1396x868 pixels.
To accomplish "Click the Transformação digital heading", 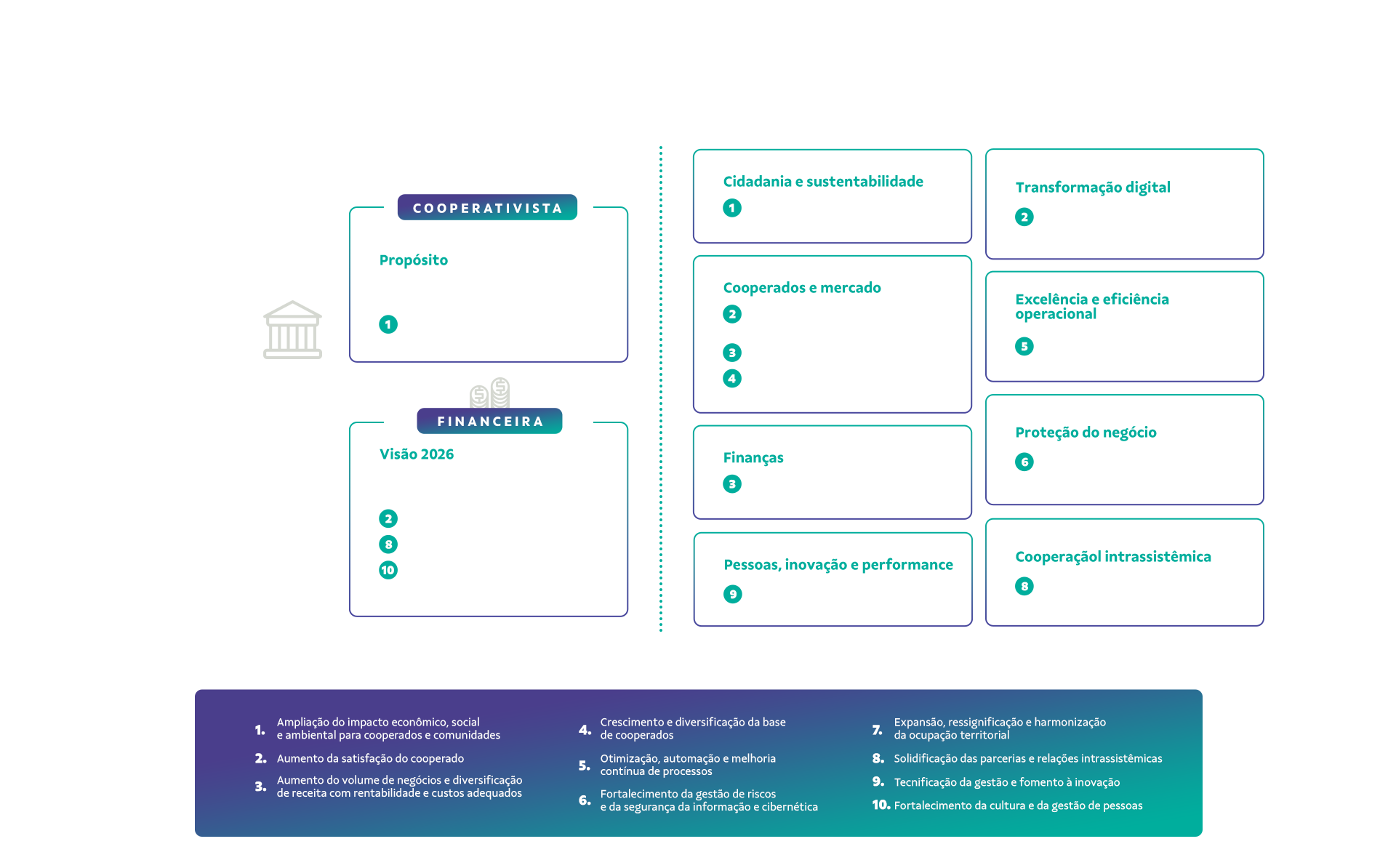I will click(1092, 188).
